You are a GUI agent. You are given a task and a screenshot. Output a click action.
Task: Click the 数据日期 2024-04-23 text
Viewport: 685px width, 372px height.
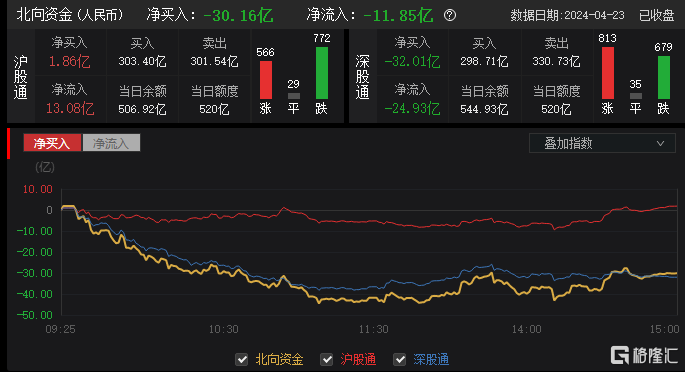tap(567, 16)
